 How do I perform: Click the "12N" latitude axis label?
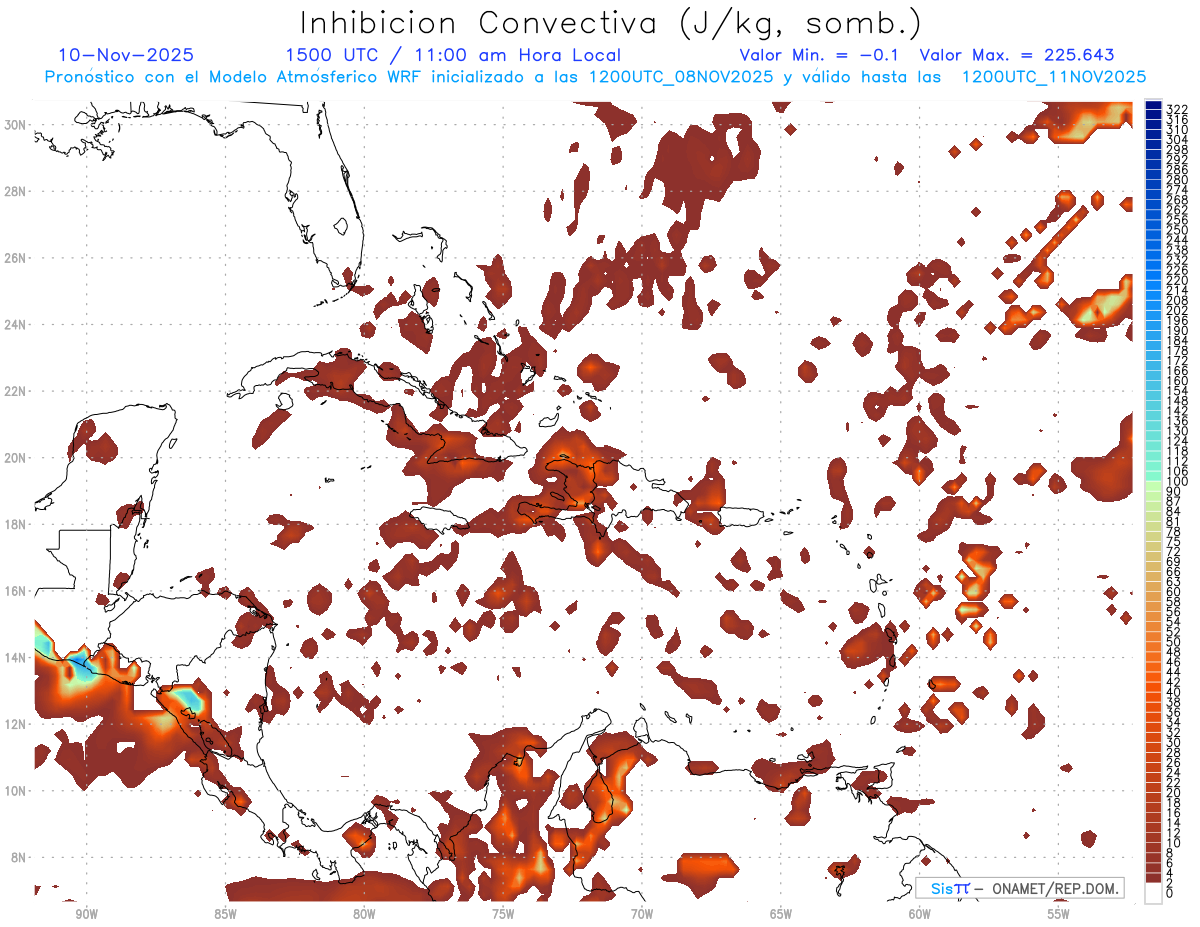[x=15, y=724]
